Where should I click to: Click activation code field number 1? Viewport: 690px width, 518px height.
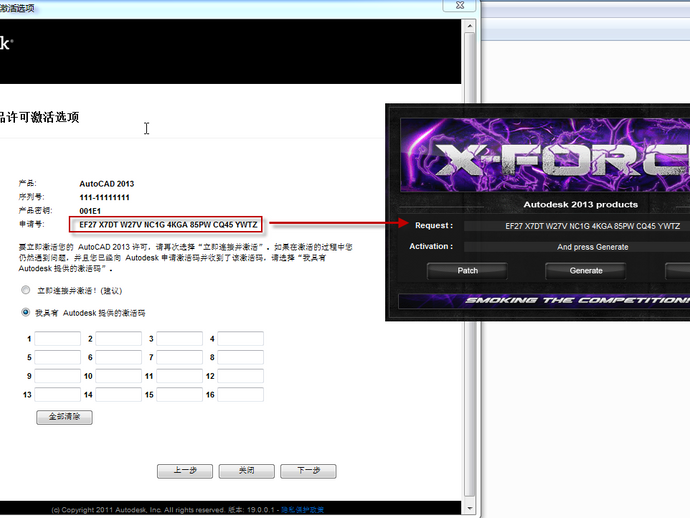tap(58, 339)
